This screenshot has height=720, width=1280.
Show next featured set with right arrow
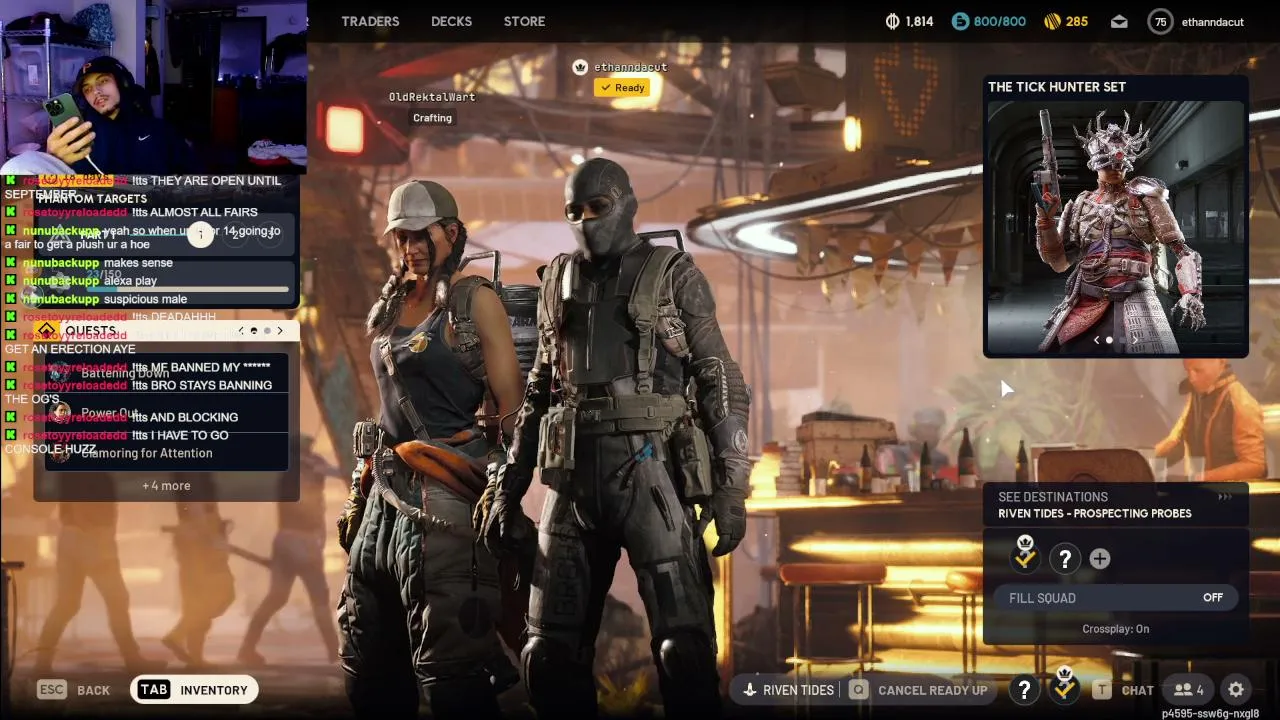(1135, 340)
